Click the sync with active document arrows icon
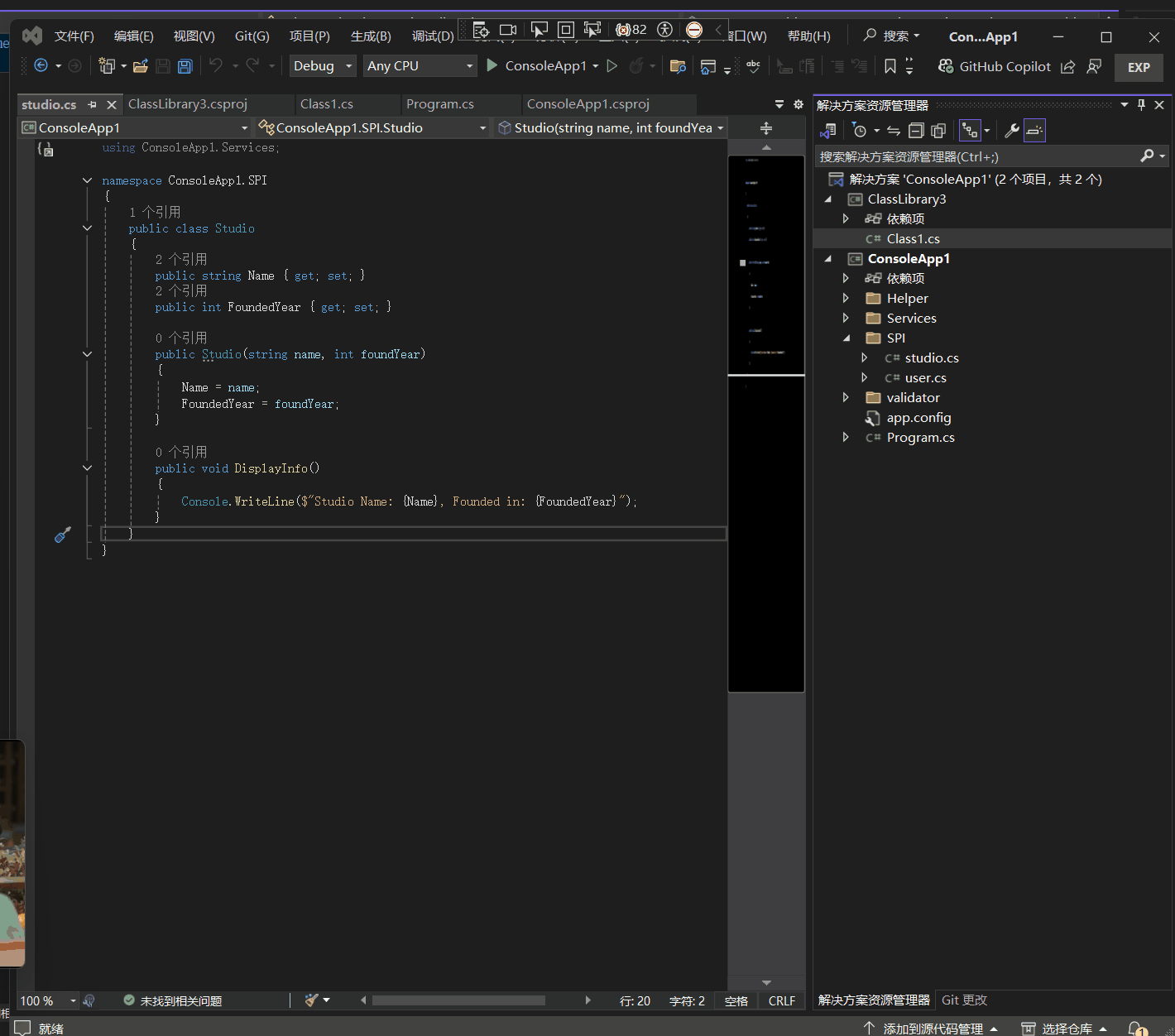Image resolution: width=1175 pixels, height=1036 pixels. [894, 130]
